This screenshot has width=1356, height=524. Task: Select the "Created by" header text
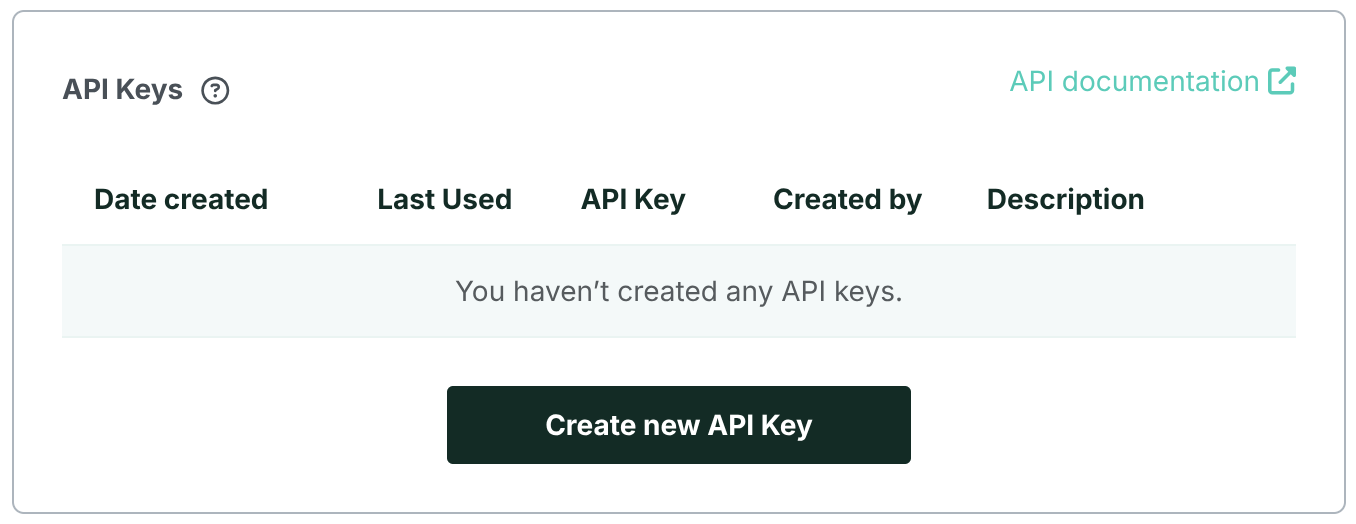(x=847, y=200)
